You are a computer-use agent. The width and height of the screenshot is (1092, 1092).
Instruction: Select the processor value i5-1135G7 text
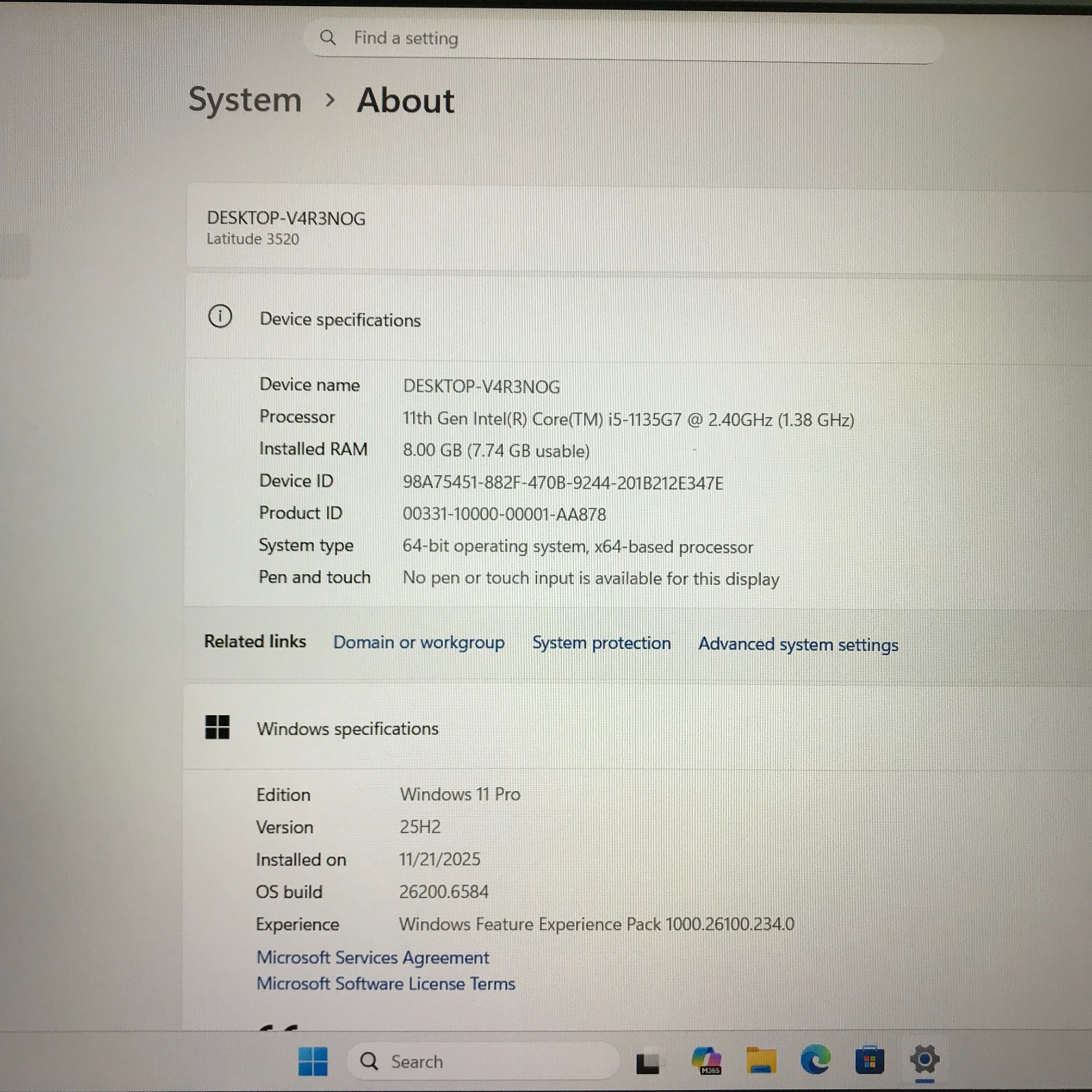point(628,419)
